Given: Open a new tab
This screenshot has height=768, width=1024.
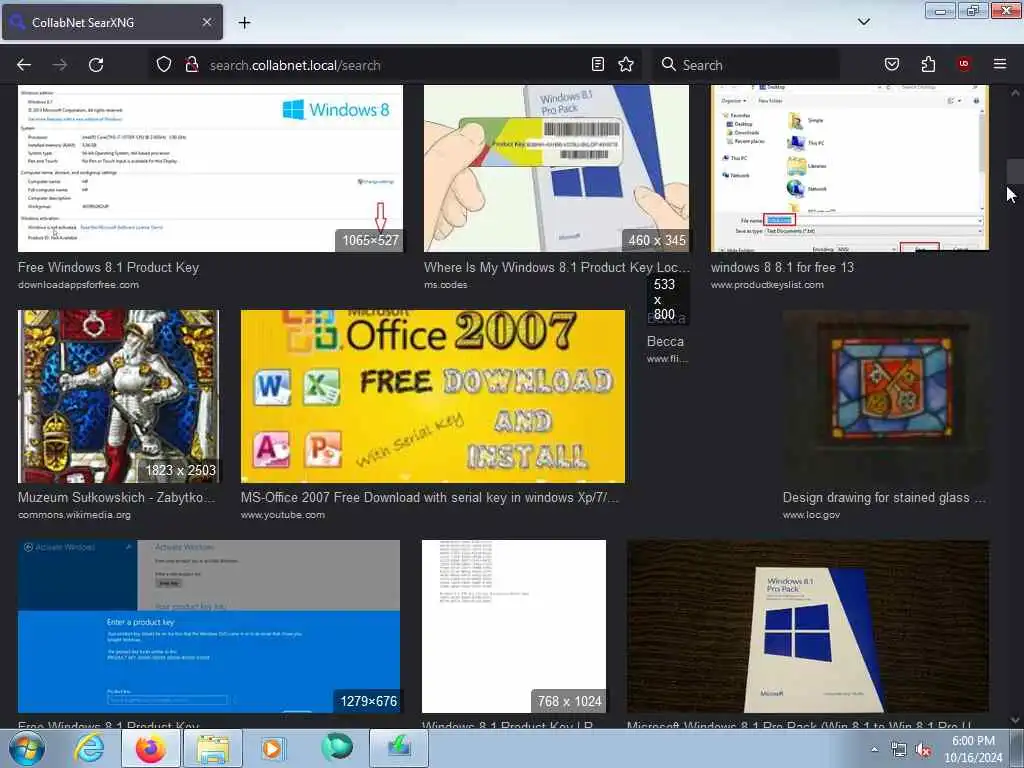Looking at the screenshot, I should click(244, 22).
